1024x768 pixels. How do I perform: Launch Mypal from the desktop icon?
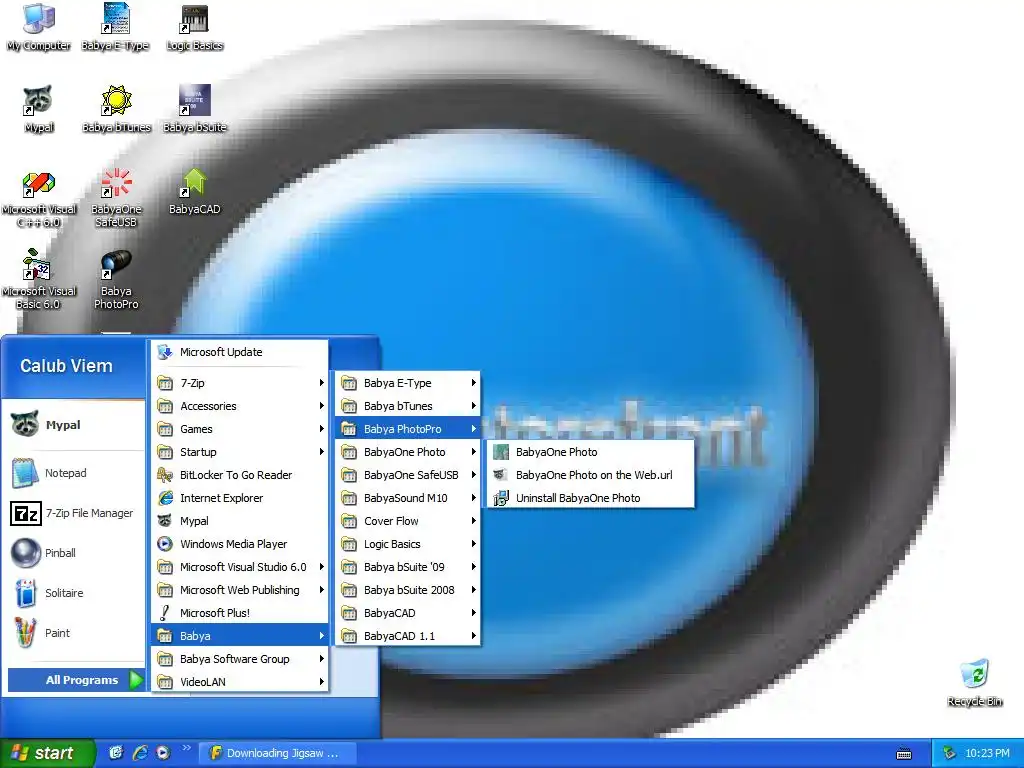click(x=39, y=109)
